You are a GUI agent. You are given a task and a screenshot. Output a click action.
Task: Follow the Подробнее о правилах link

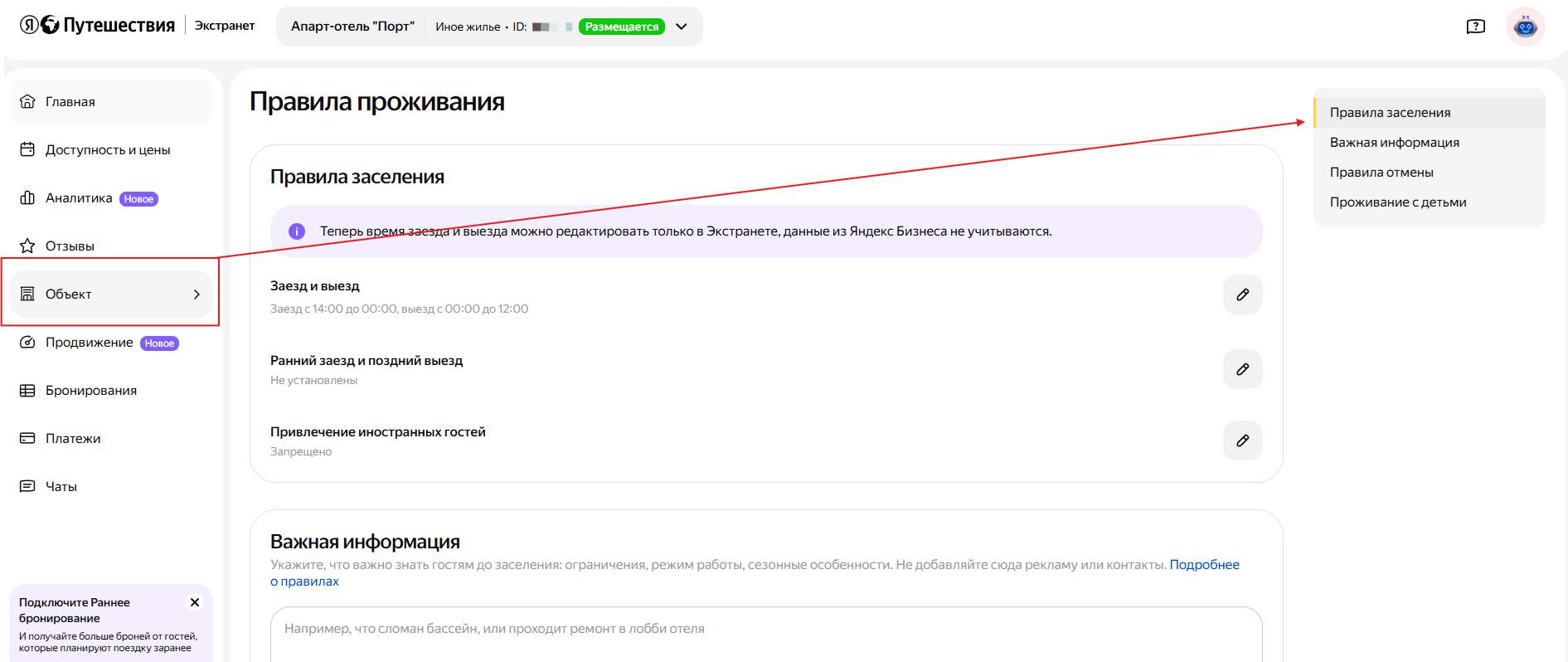pos(1204,565)
